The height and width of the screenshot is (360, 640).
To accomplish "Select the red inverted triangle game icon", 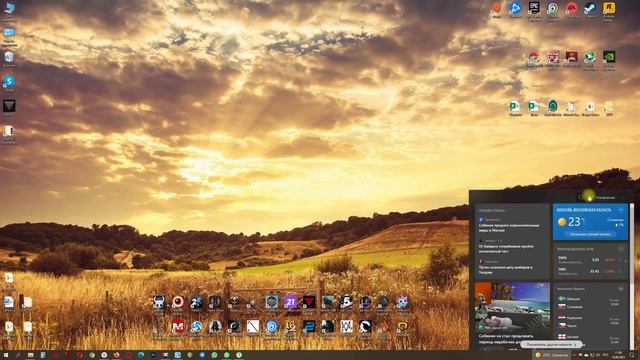I will [309, 302].
